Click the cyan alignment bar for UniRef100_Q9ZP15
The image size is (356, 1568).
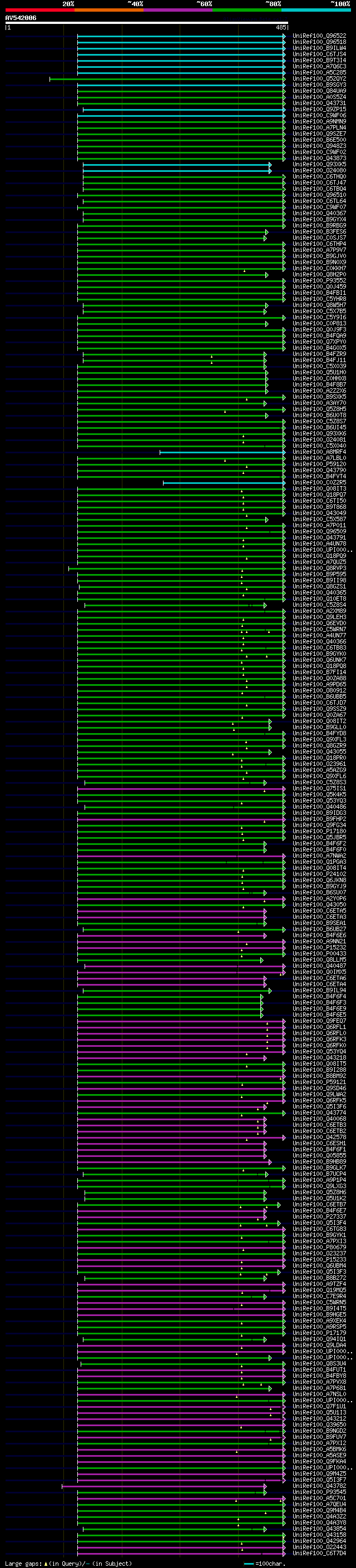point(184,110)
